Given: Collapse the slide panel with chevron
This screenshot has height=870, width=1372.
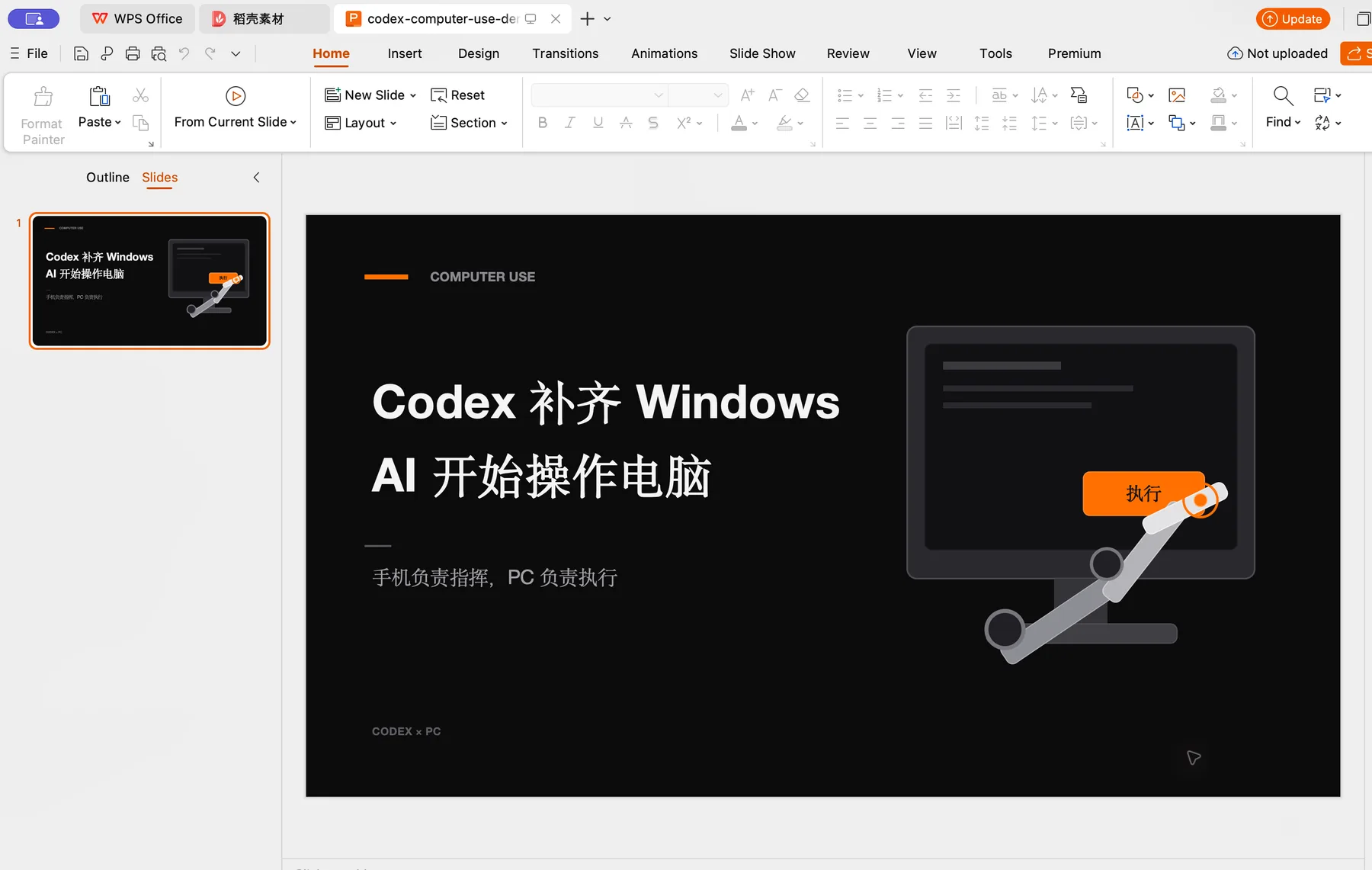Looking at the screenshot, I should tap(257, 178).
